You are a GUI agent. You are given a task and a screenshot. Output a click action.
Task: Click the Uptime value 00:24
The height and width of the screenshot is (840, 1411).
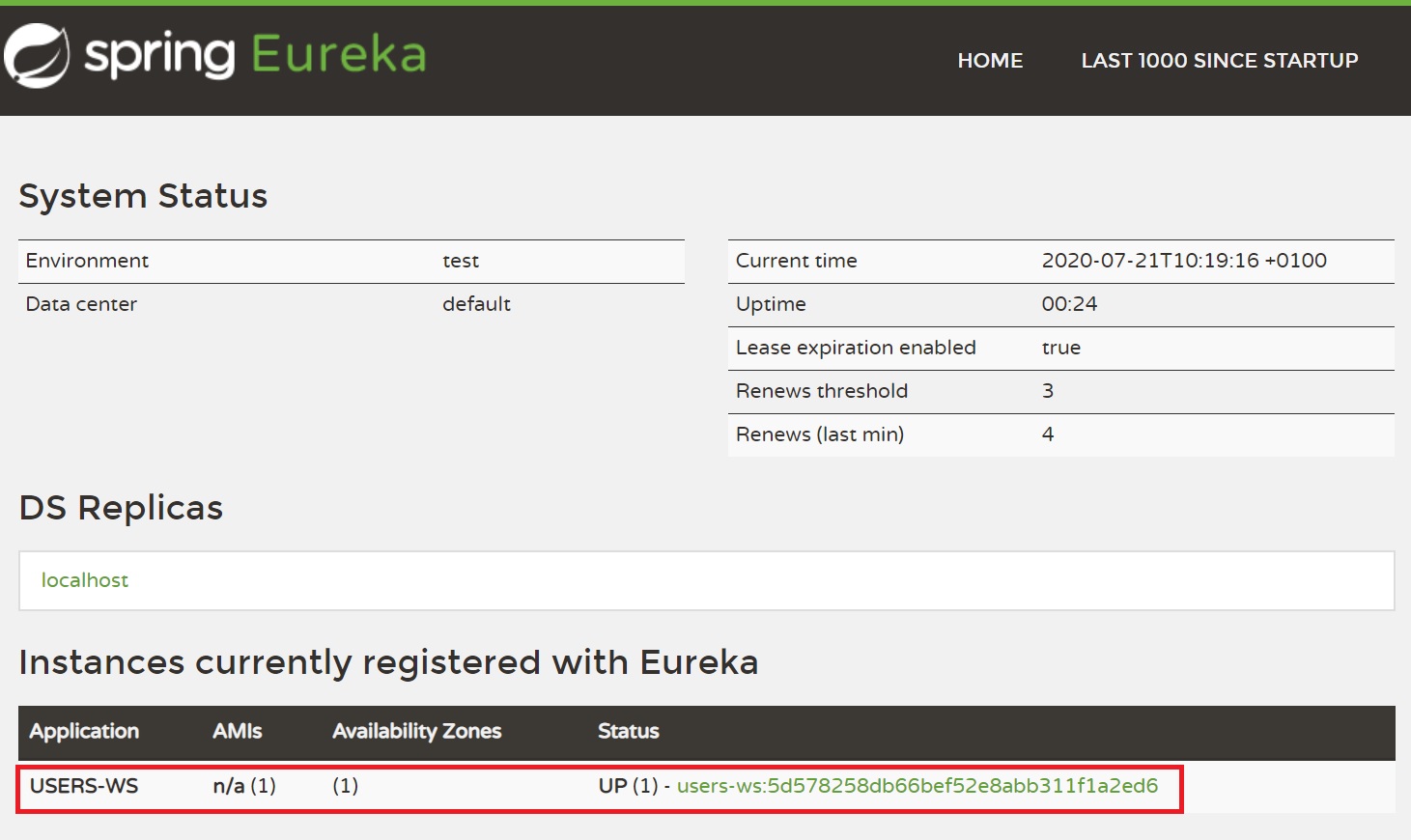pyautogui.click(x=1069, y=304)
